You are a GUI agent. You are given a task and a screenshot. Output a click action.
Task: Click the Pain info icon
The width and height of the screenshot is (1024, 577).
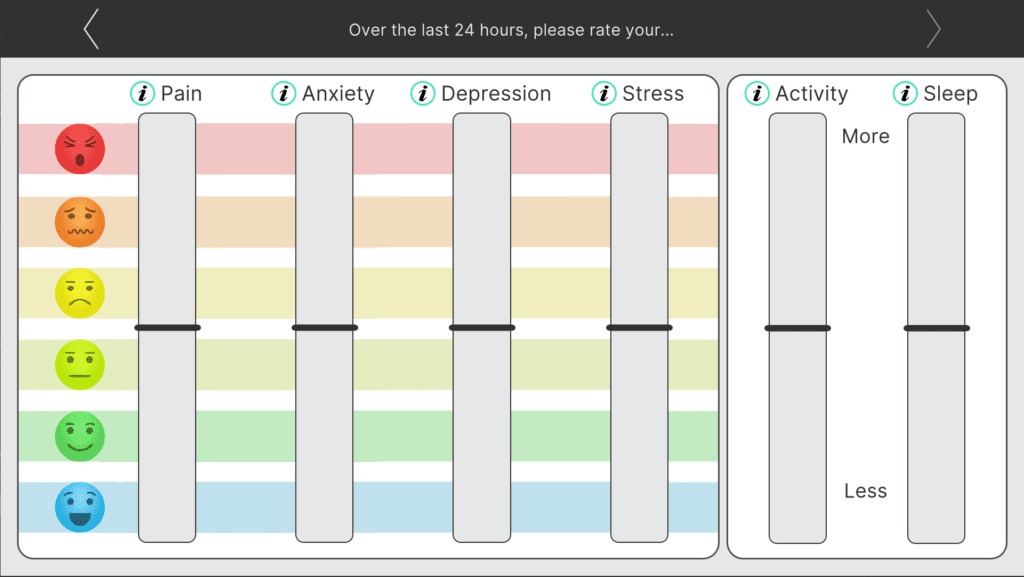[x=143, y=94]
